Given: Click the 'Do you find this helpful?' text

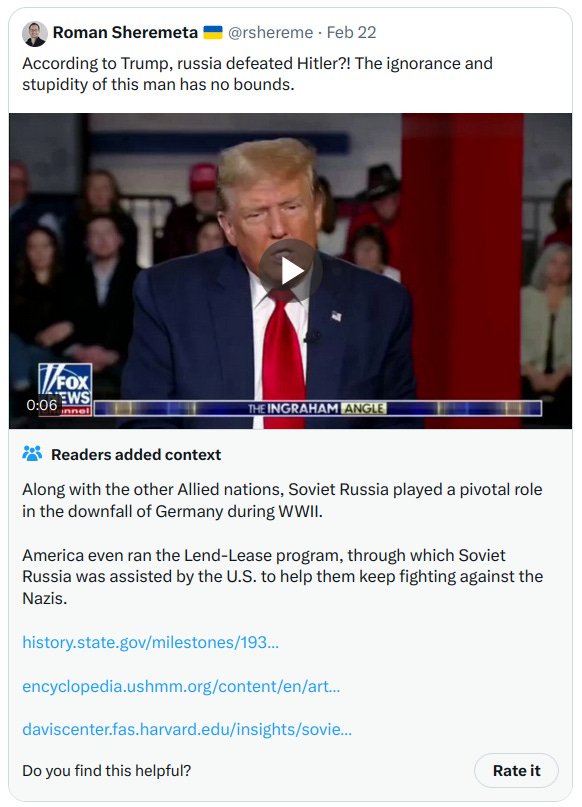Looking at the screenshot, I should point(107,770).
